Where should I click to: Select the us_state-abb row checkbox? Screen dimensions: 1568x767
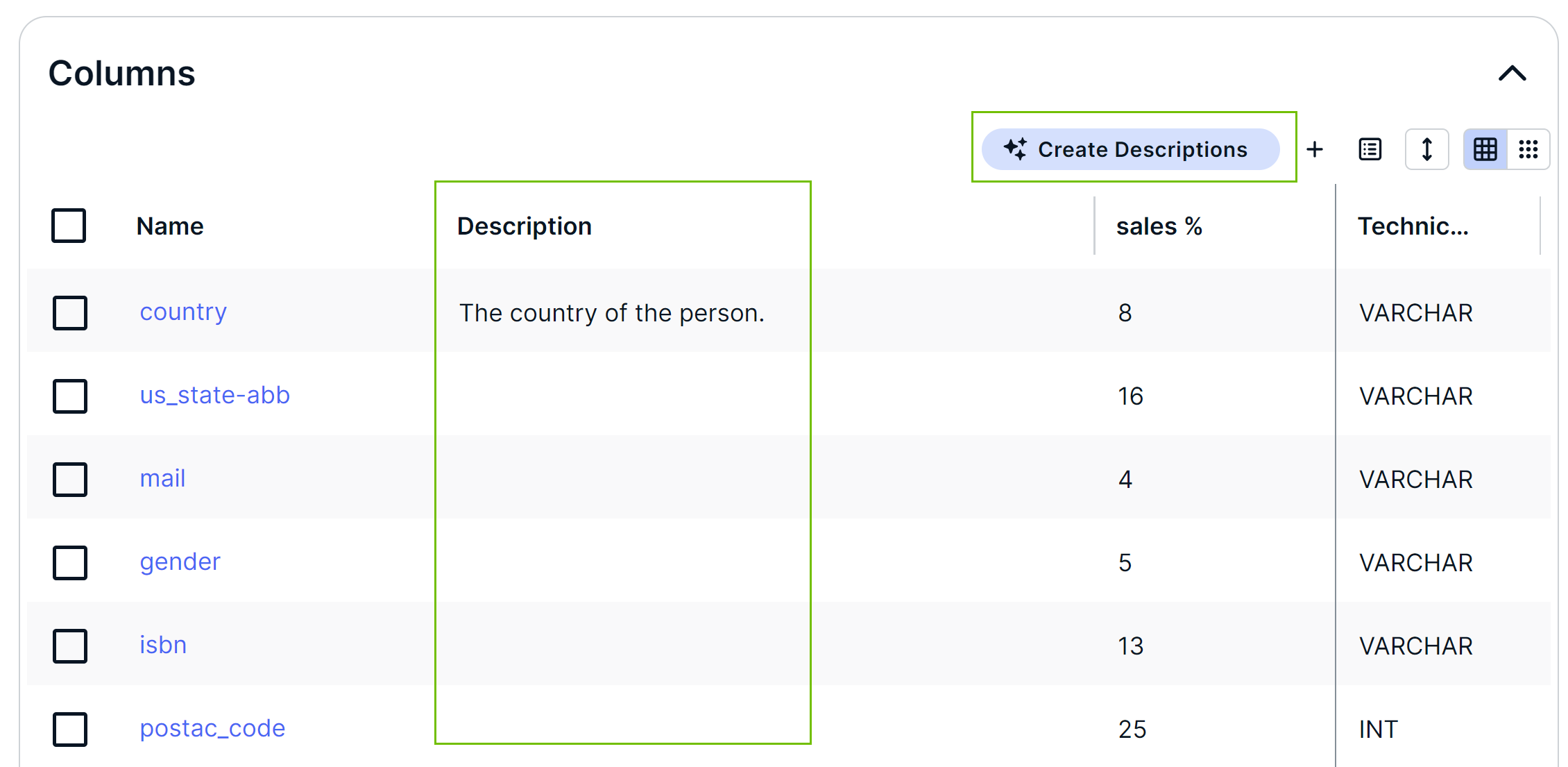tap(69, 396)
